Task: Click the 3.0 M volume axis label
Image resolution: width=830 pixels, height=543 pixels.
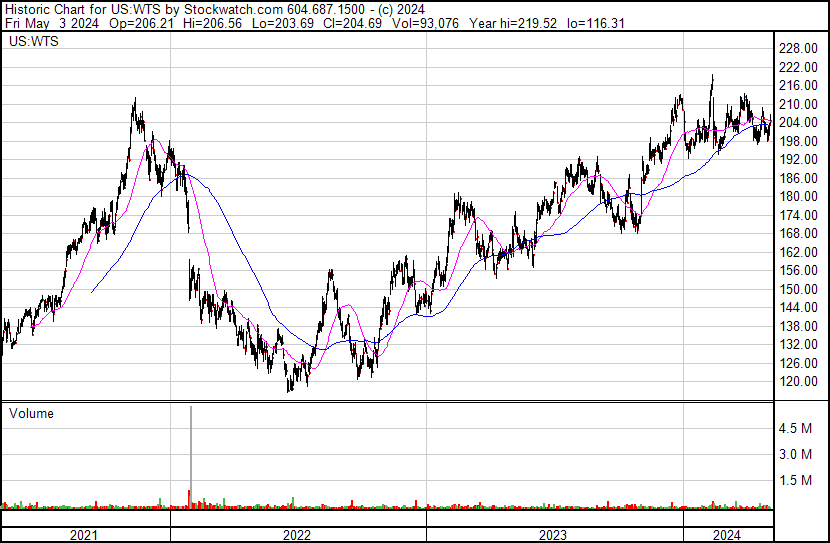Action: click(x=795, y=454)
